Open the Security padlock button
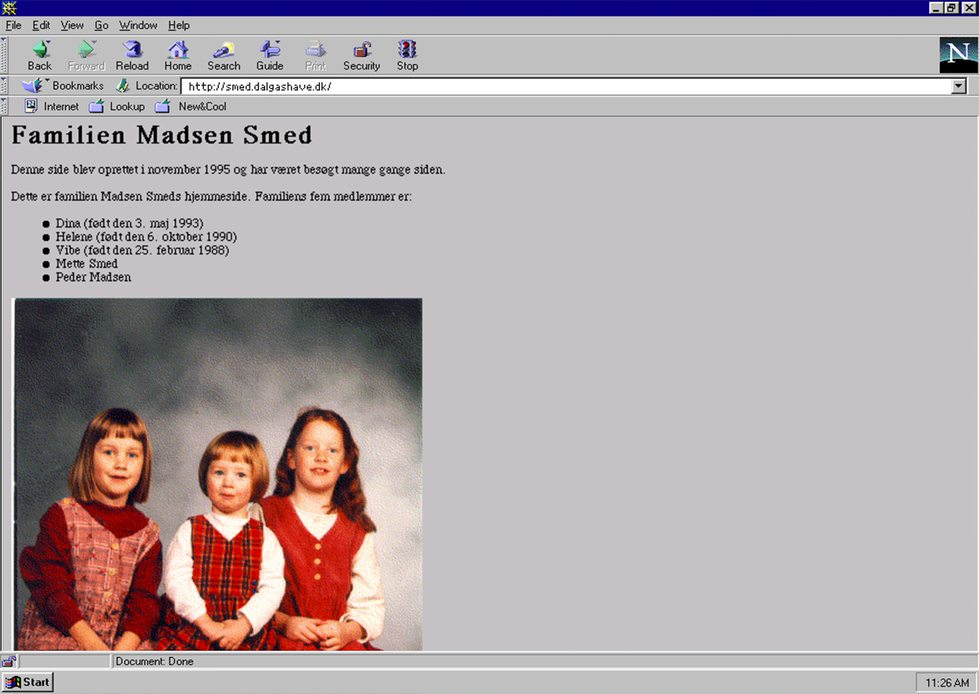 (362, 56)
